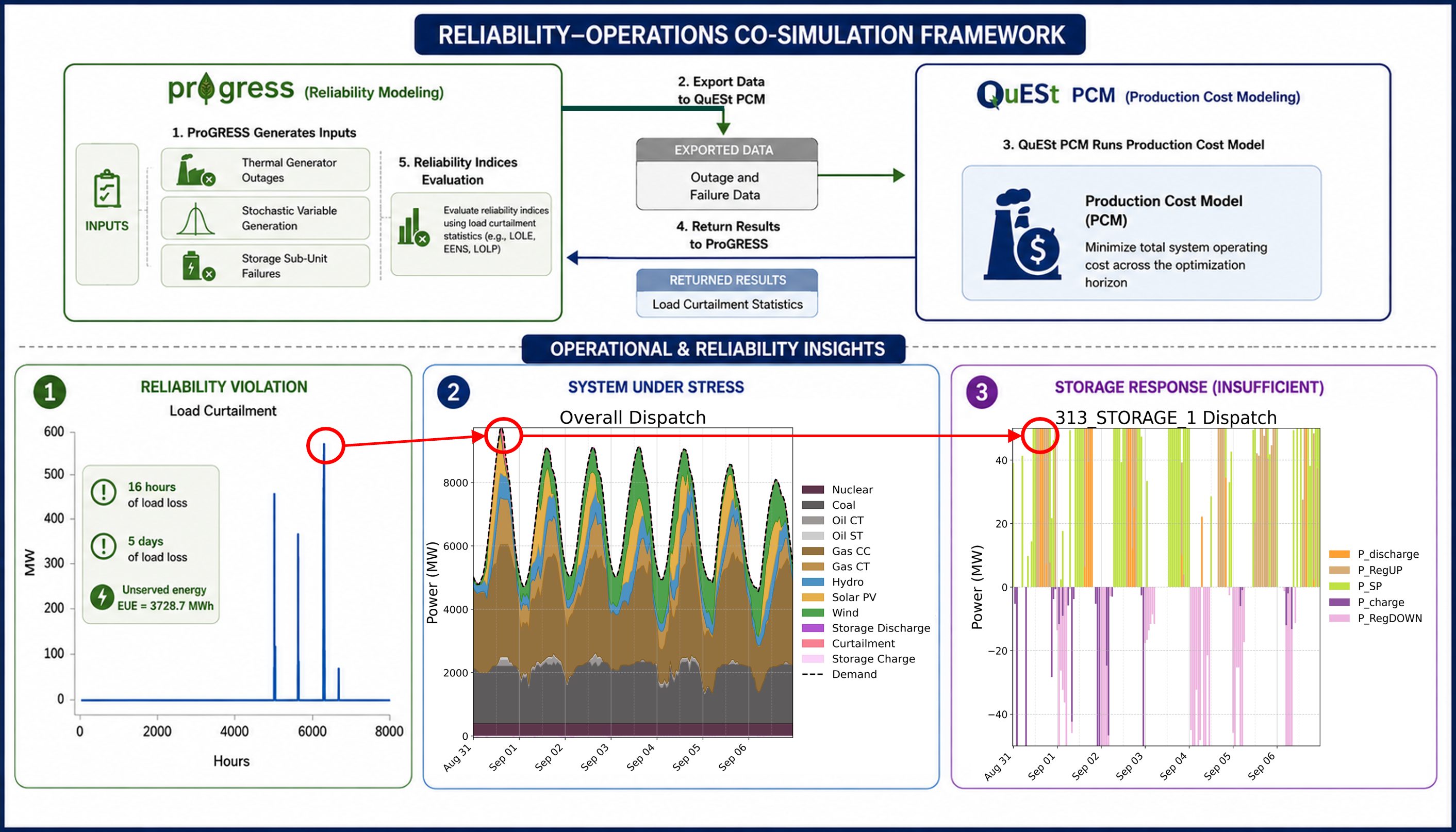Click the Oil ST legend swatch
This screenshot has width=1456, height=832.
pyautogui.click(x=813, y=536)
